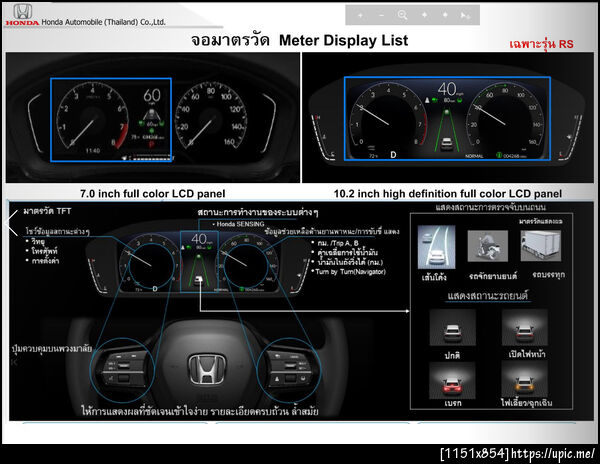Click the "เบรก" caption
600x464 pixels.
tap(453, 403)
